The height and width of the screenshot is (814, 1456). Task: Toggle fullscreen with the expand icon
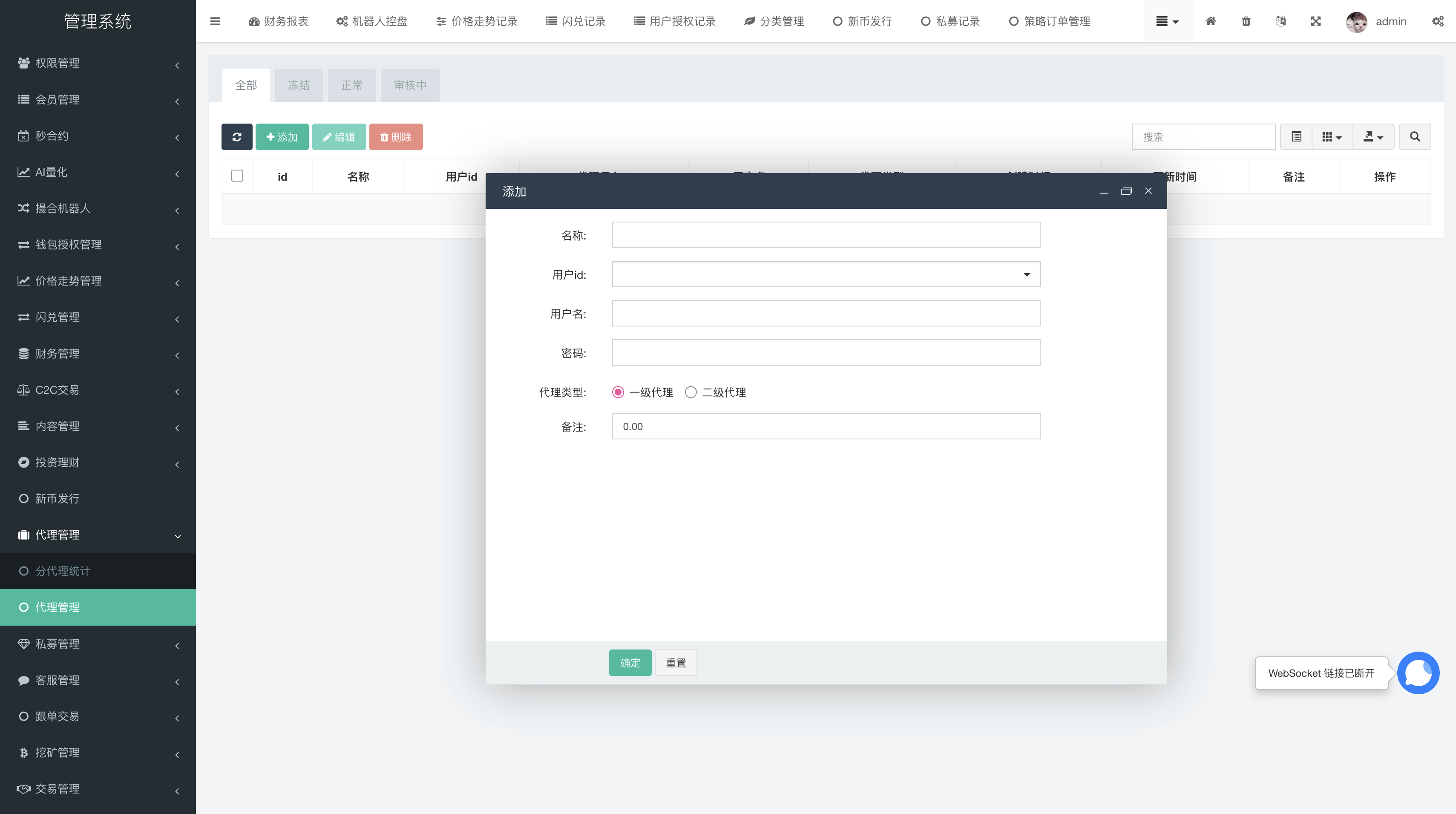1316,21
